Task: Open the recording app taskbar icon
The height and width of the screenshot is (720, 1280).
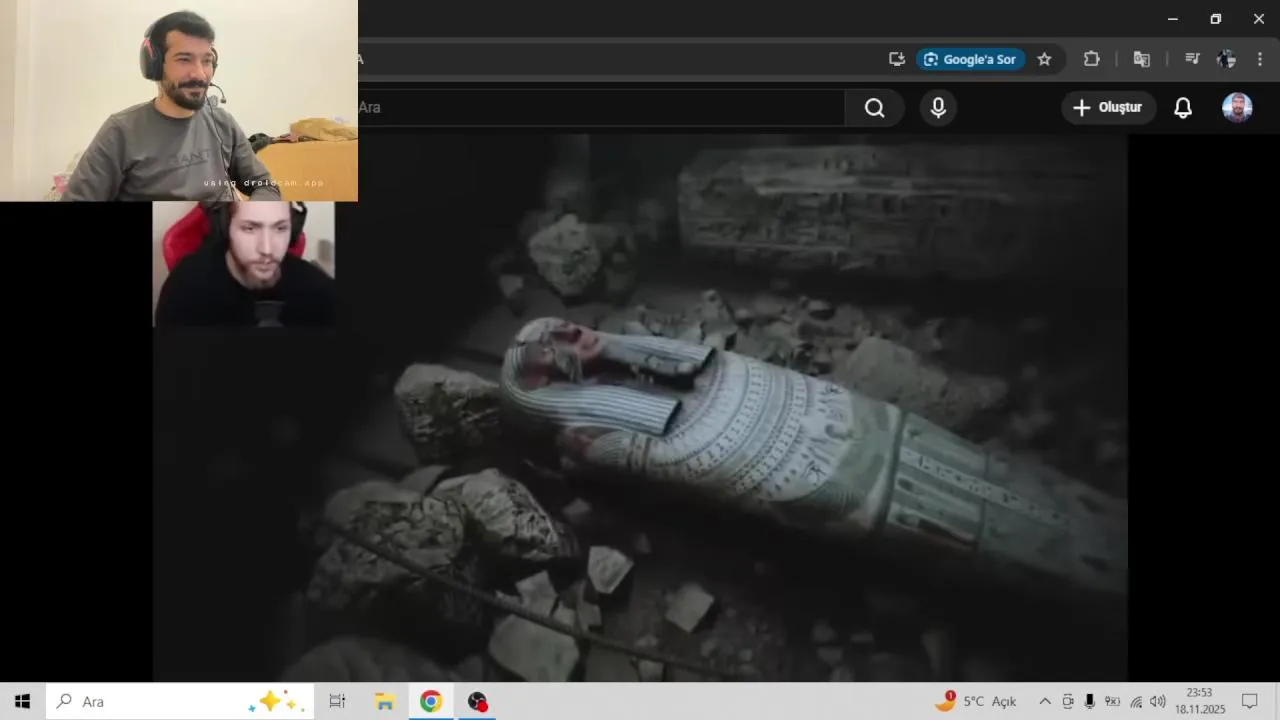Action: (x=478, y=701)
